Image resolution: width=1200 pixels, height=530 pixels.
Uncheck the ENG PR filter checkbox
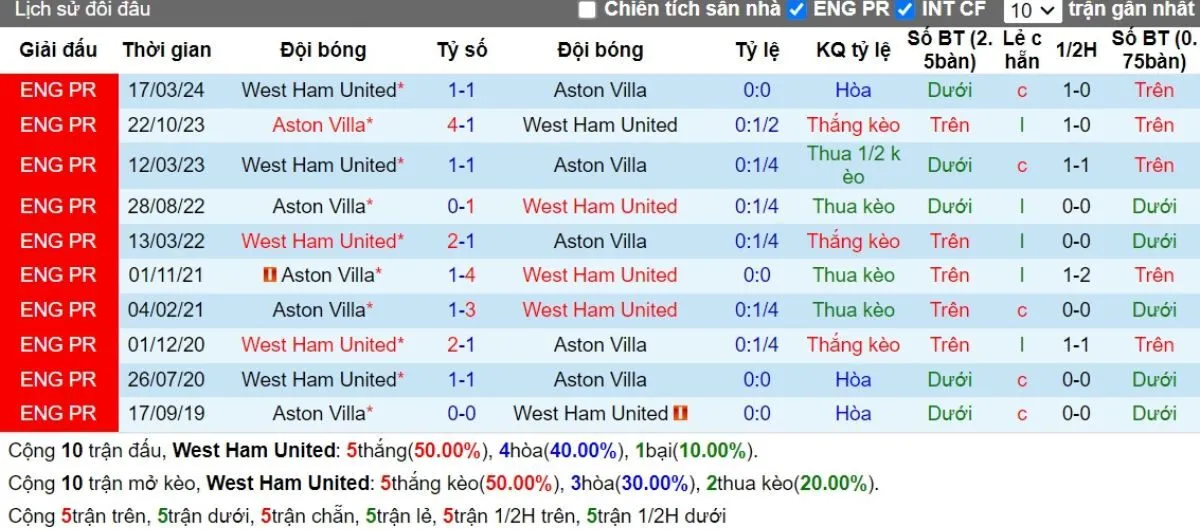797,10
